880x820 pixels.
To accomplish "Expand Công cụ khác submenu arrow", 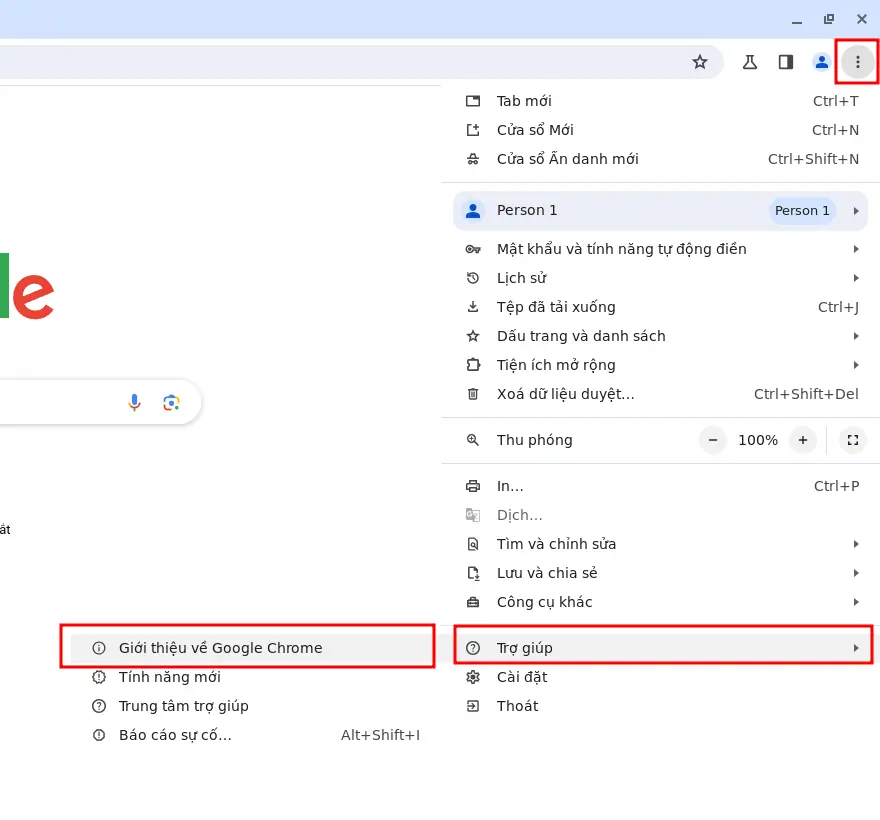I will (856, 602).
